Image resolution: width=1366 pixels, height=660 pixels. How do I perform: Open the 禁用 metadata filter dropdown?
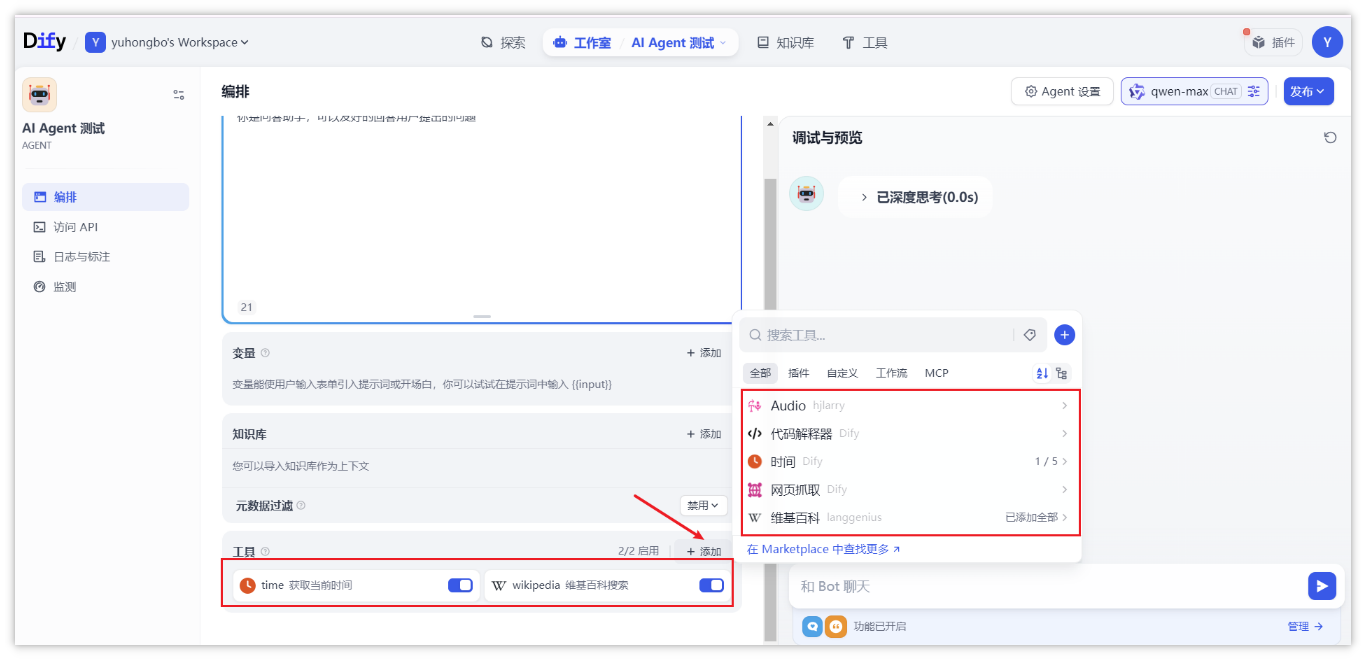(x=703, y=506)
